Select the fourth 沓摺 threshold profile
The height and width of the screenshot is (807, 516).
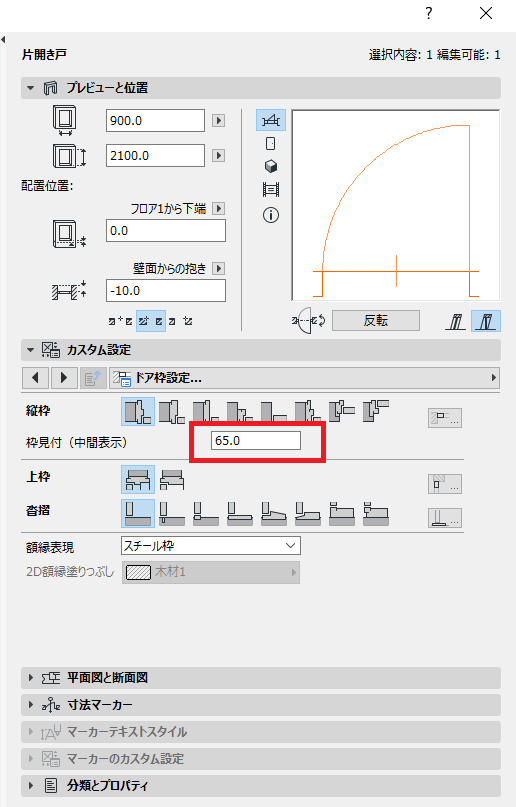(239, 513)
